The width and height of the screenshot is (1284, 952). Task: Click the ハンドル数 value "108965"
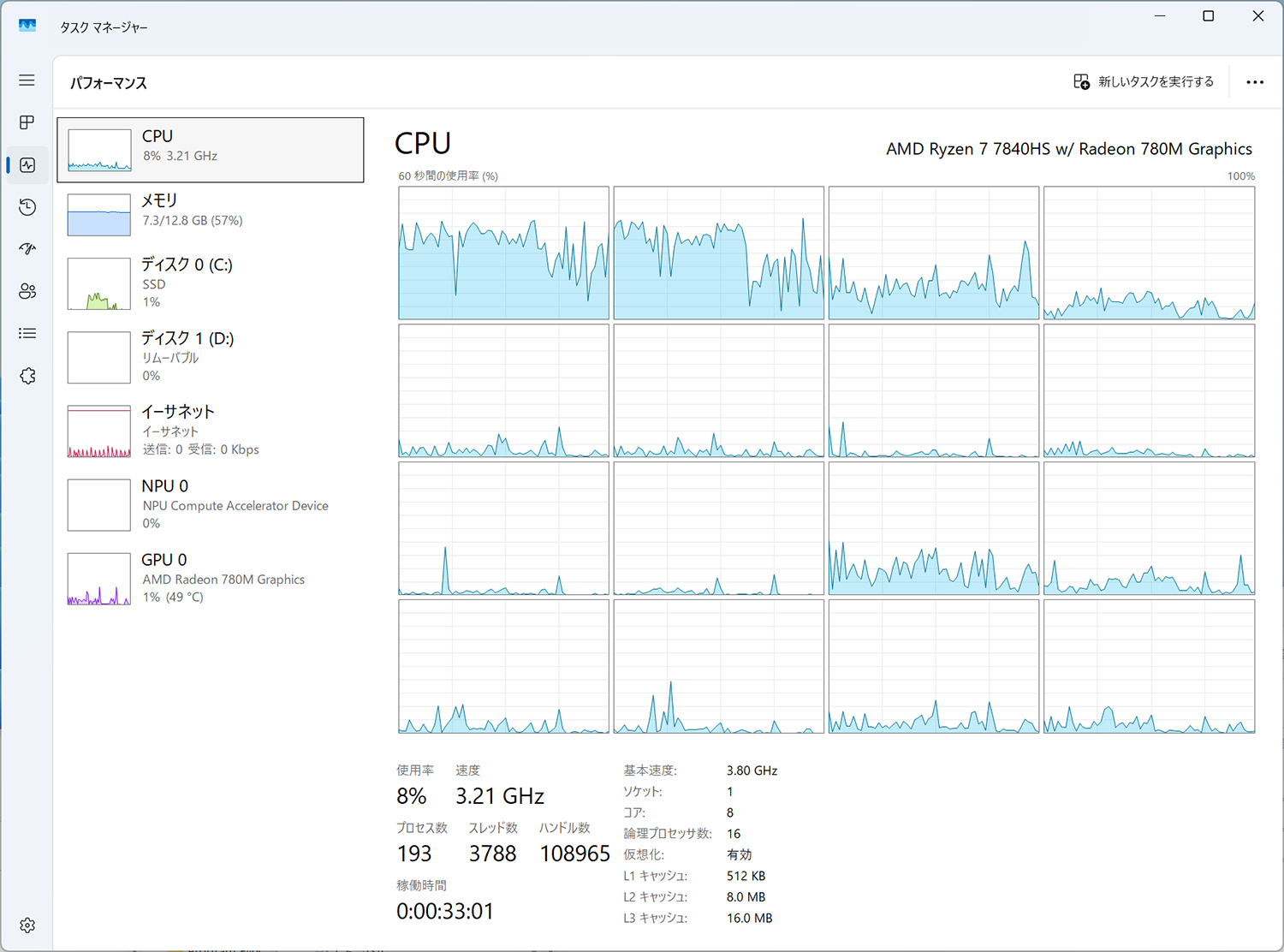[574, 854]
